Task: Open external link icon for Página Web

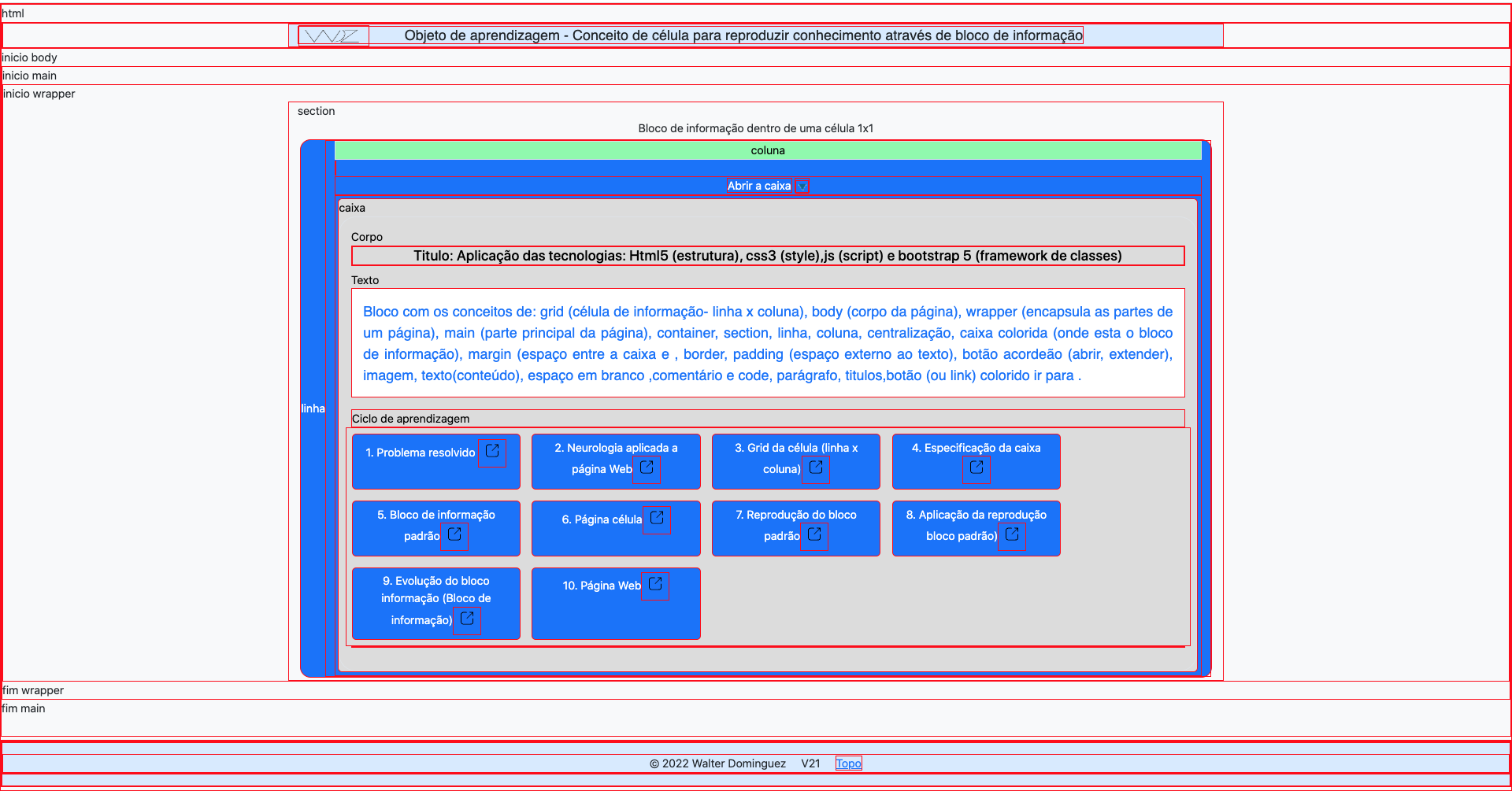Action: tap(655, 585)
